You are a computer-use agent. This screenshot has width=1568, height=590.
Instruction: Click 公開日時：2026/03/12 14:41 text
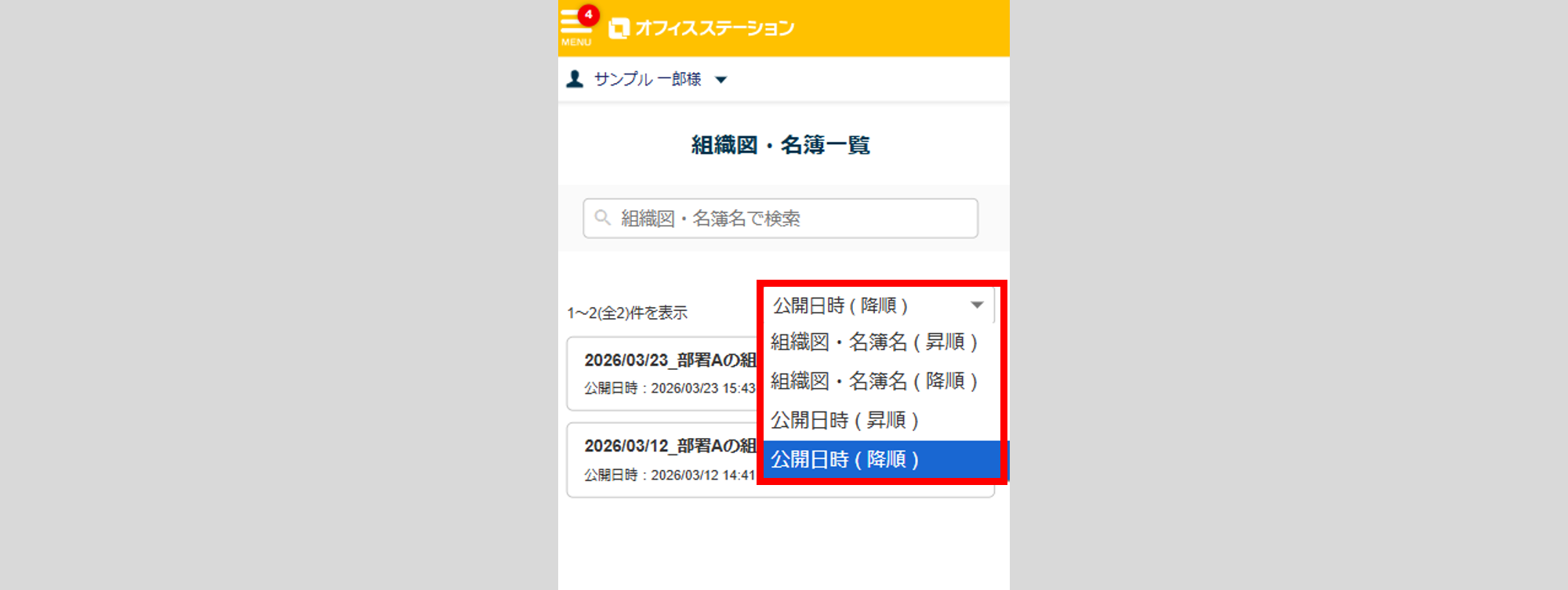pyautogui.click(x=670, y=475)
